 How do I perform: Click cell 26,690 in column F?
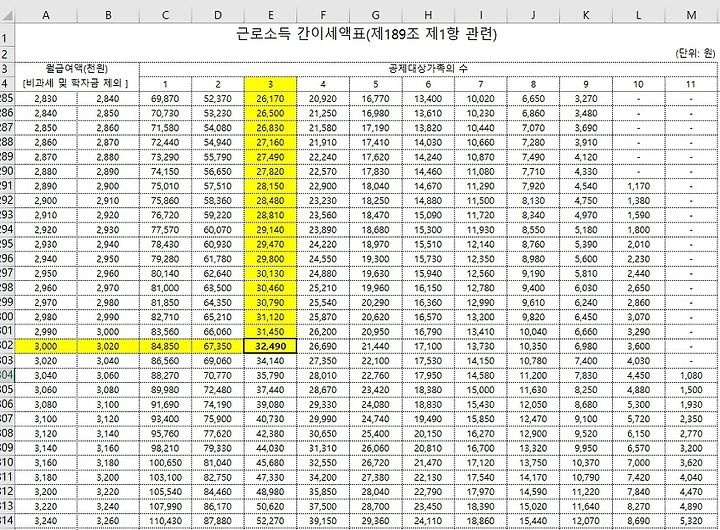323,346
